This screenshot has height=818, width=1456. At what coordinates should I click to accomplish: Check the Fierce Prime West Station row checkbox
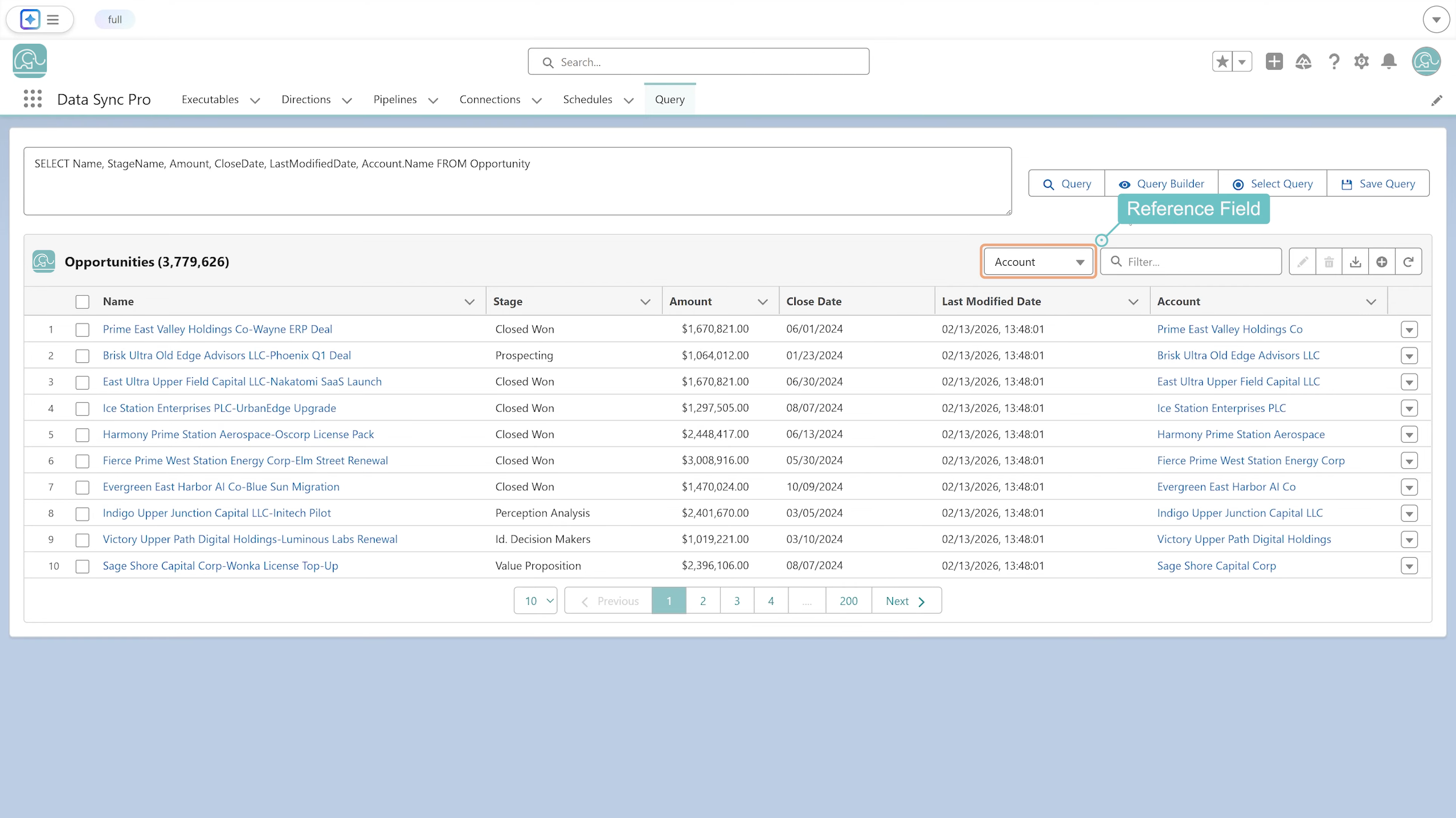point(82,461)
